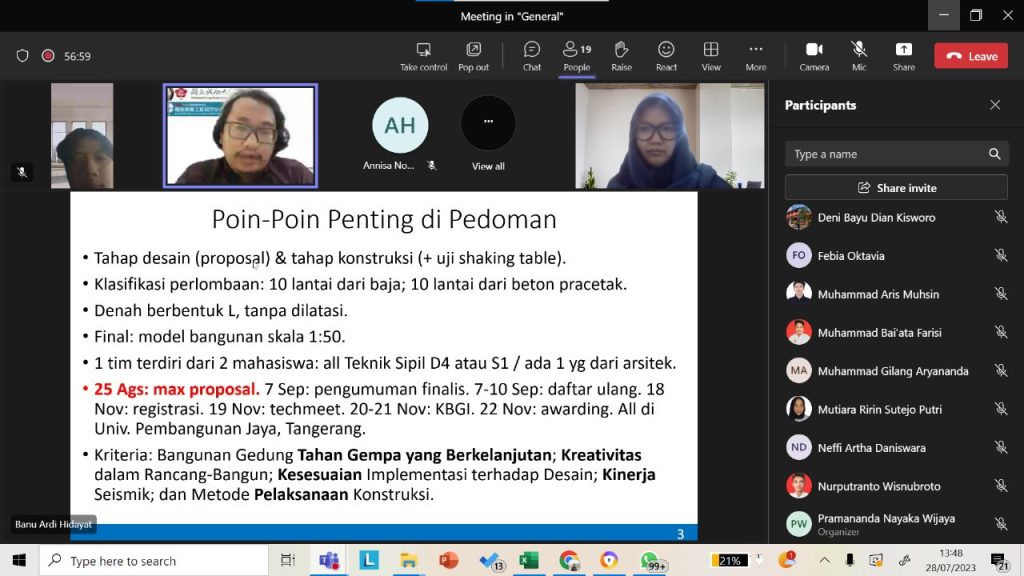Open the Chat panel
This screenshot has width=1024, height=576.
tap(532, 55)
